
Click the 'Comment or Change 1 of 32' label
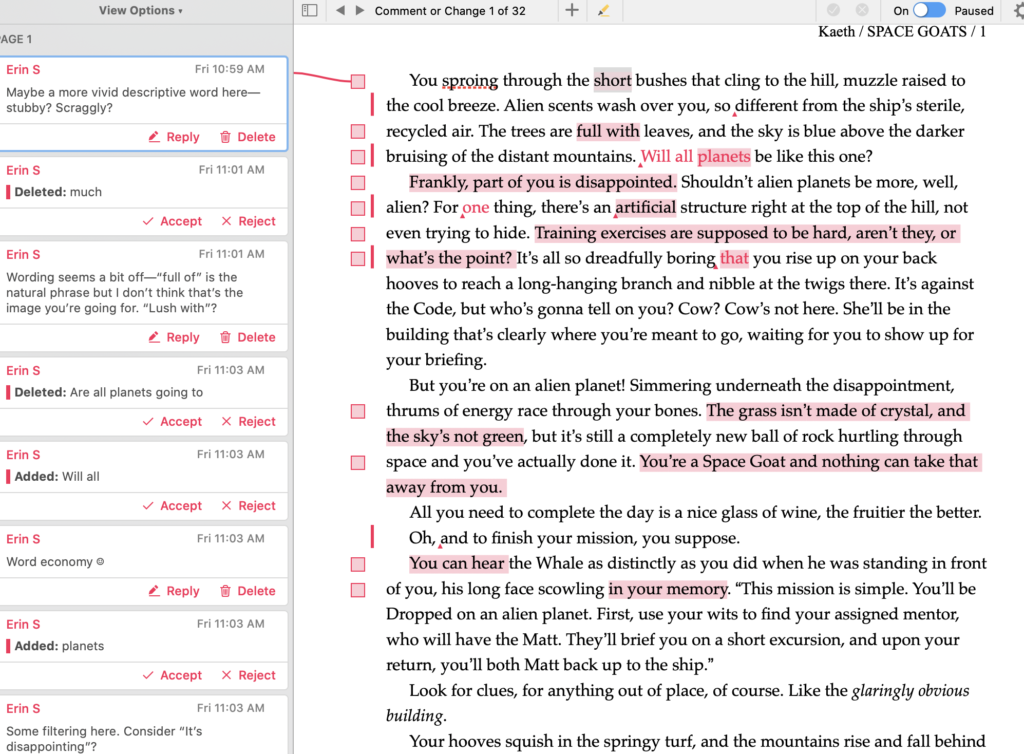[450, 11]
